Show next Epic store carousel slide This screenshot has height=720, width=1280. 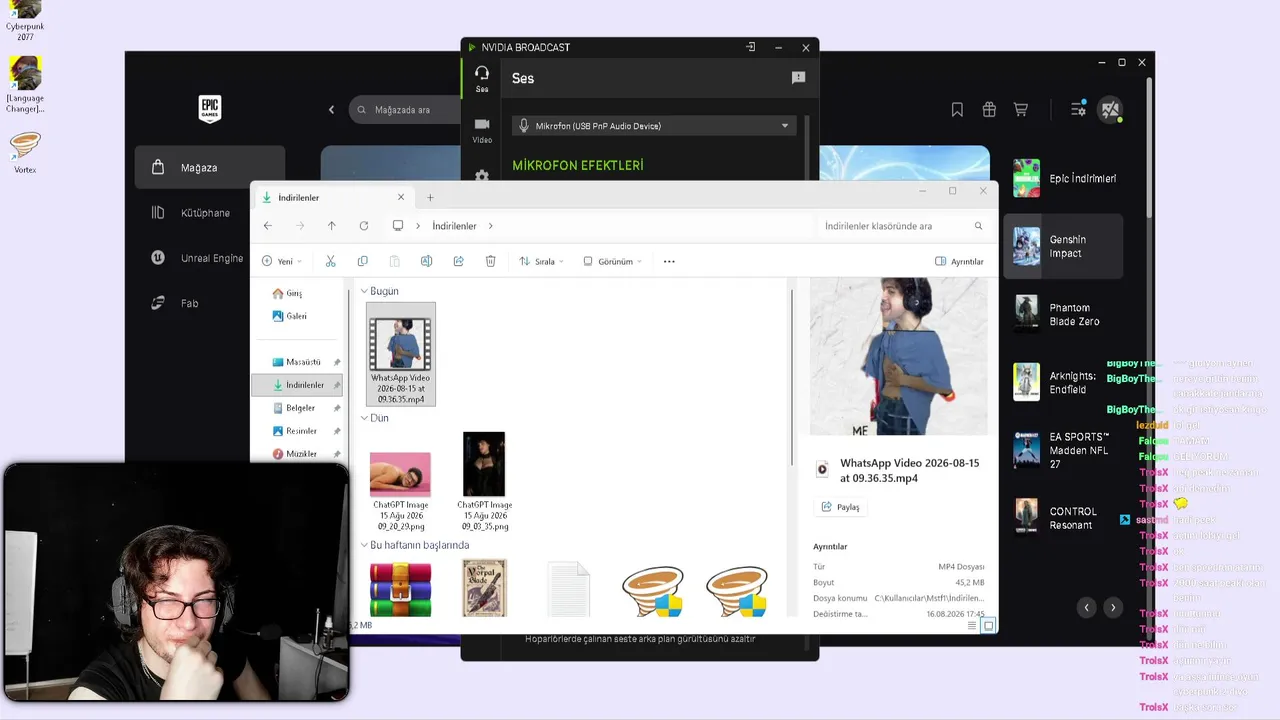[x=1113, y=607]
